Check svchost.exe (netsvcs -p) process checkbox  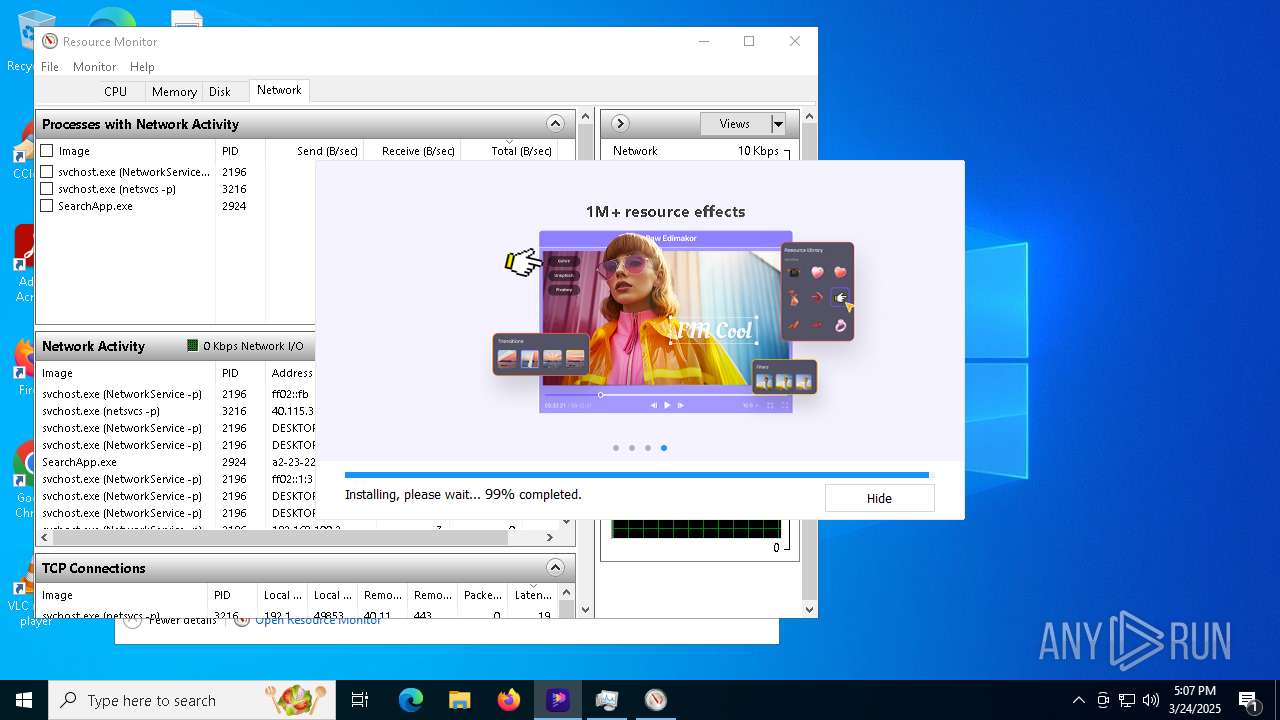(47, 189)
